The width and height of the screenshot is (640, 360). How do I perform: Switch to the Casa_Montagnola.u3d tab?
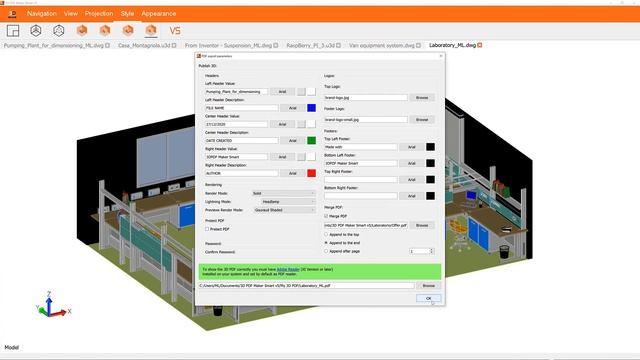pyautogui.click(x=144, y=45)
